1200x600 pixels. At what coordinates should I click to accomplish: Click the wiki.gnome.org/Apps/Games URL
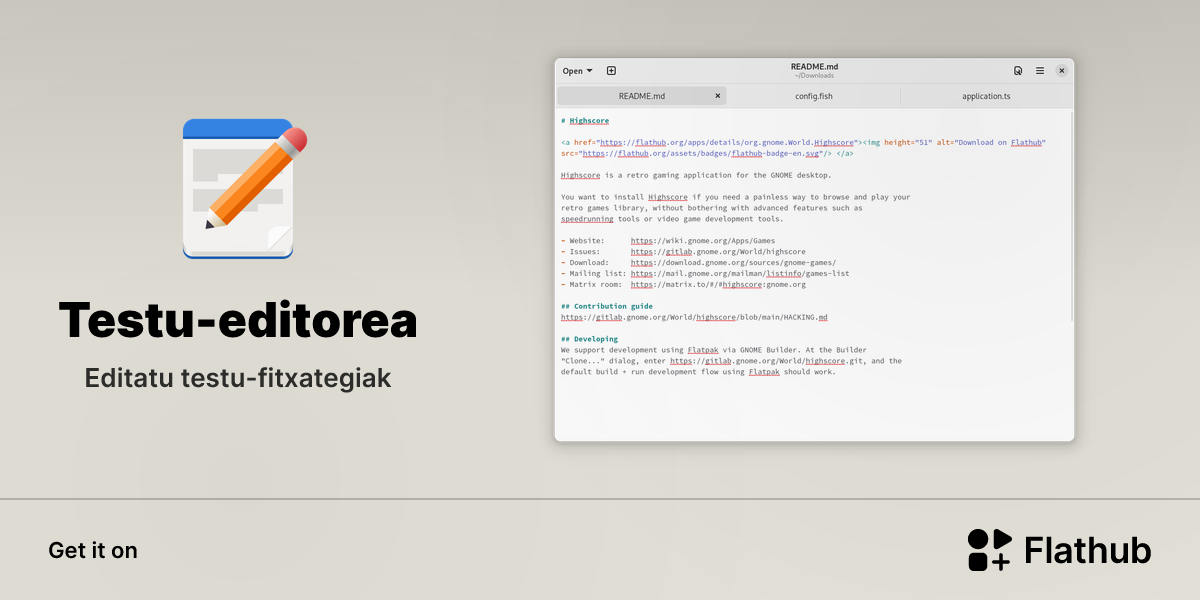pos(703,241)
